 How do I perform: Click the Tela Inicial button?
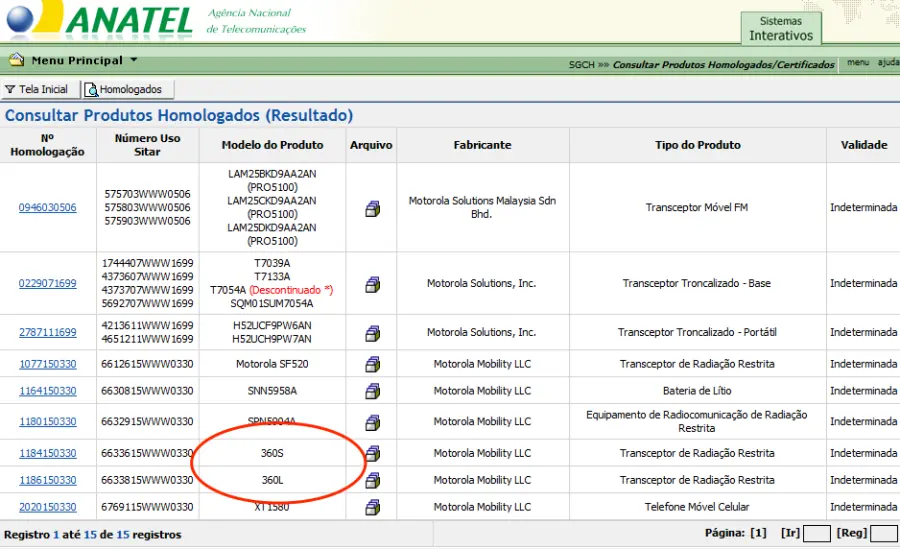(x=37, y=90)
